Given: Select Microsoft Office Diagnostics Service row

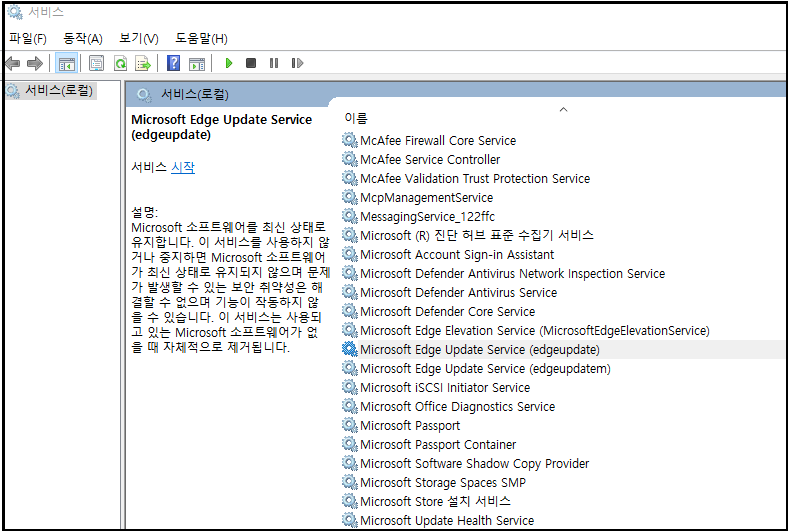Looking at the screenshot, I should click(457, 407).
